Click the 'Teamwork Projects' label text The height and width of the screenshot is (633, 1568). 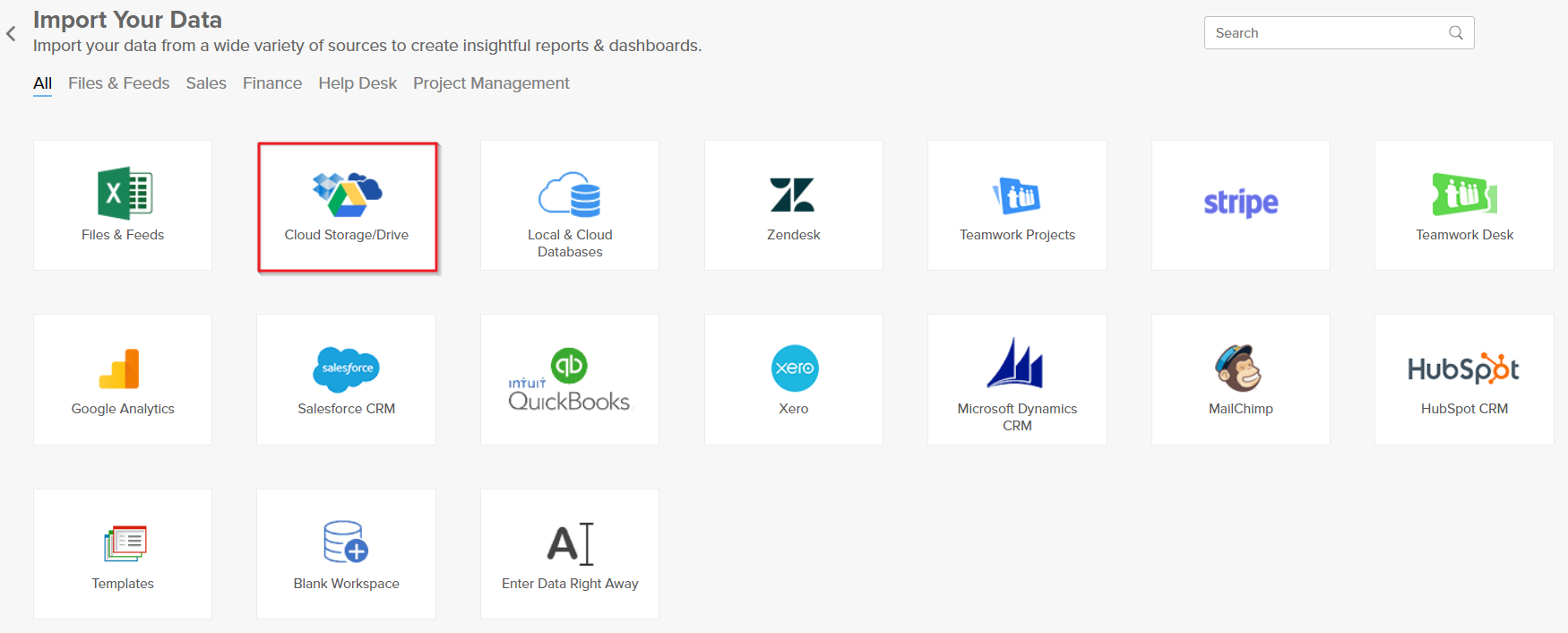[x=1017, y=235]
